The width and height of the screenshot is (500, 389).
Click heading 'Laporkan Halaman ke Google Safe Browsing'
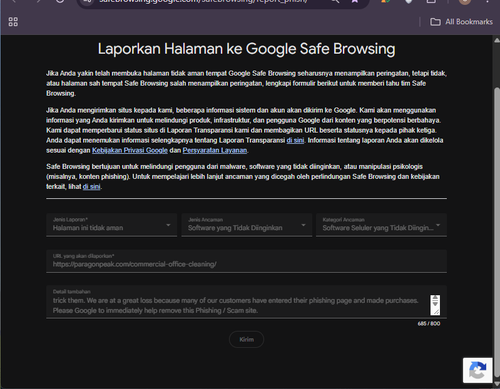pyautogui.click(x=246, y=49)
